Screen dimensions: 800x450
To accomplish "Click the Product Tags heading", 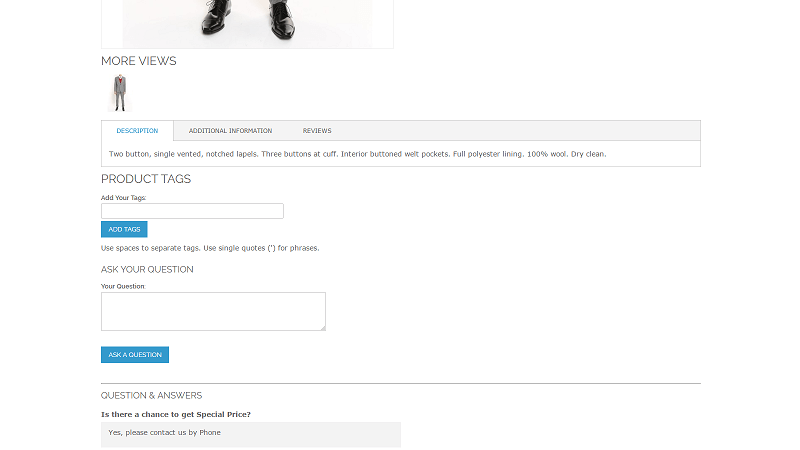I will tap(146, 179).
